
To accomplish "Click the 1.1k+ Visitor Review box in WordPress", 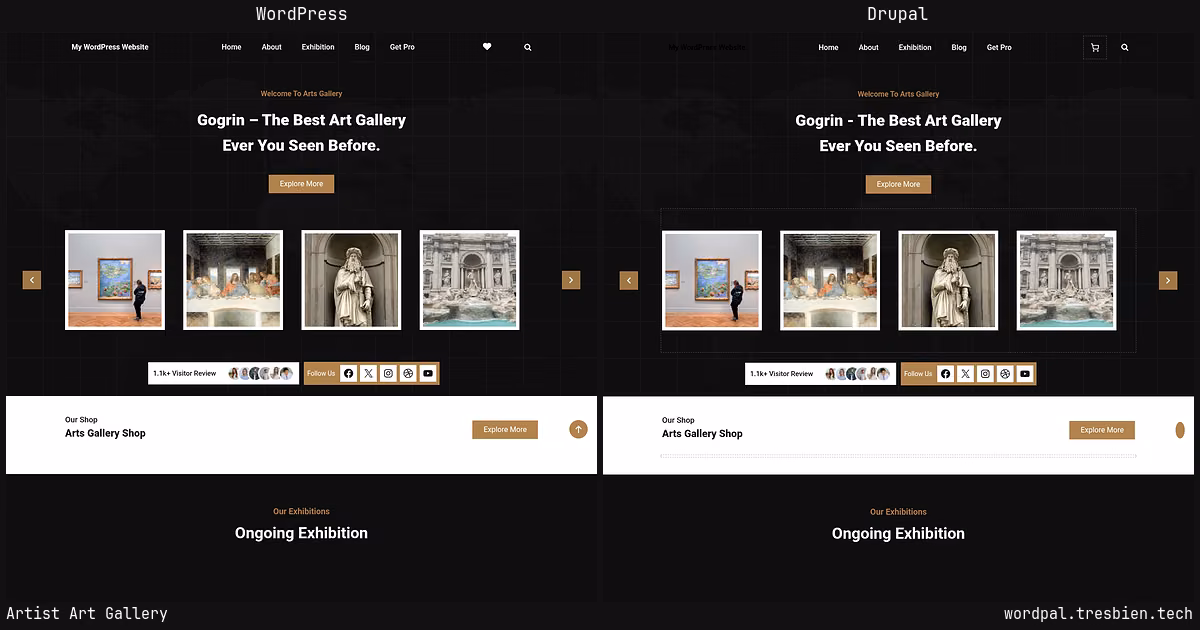I will tap(223, 373).
